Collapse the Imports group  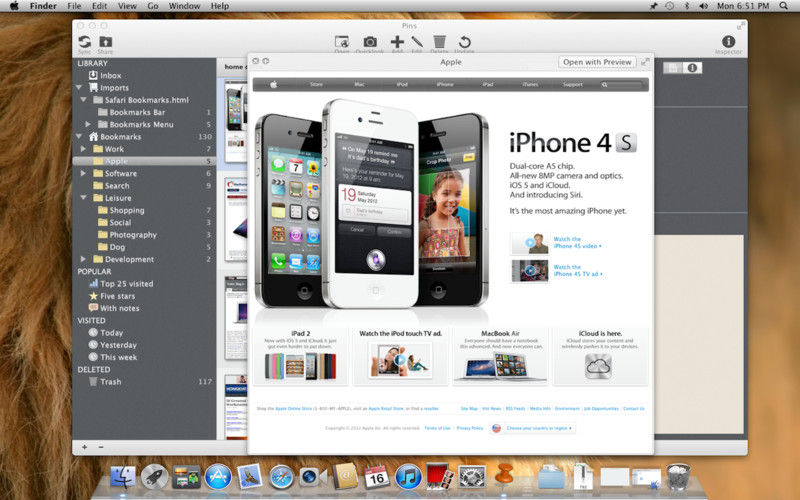[79, 88]
